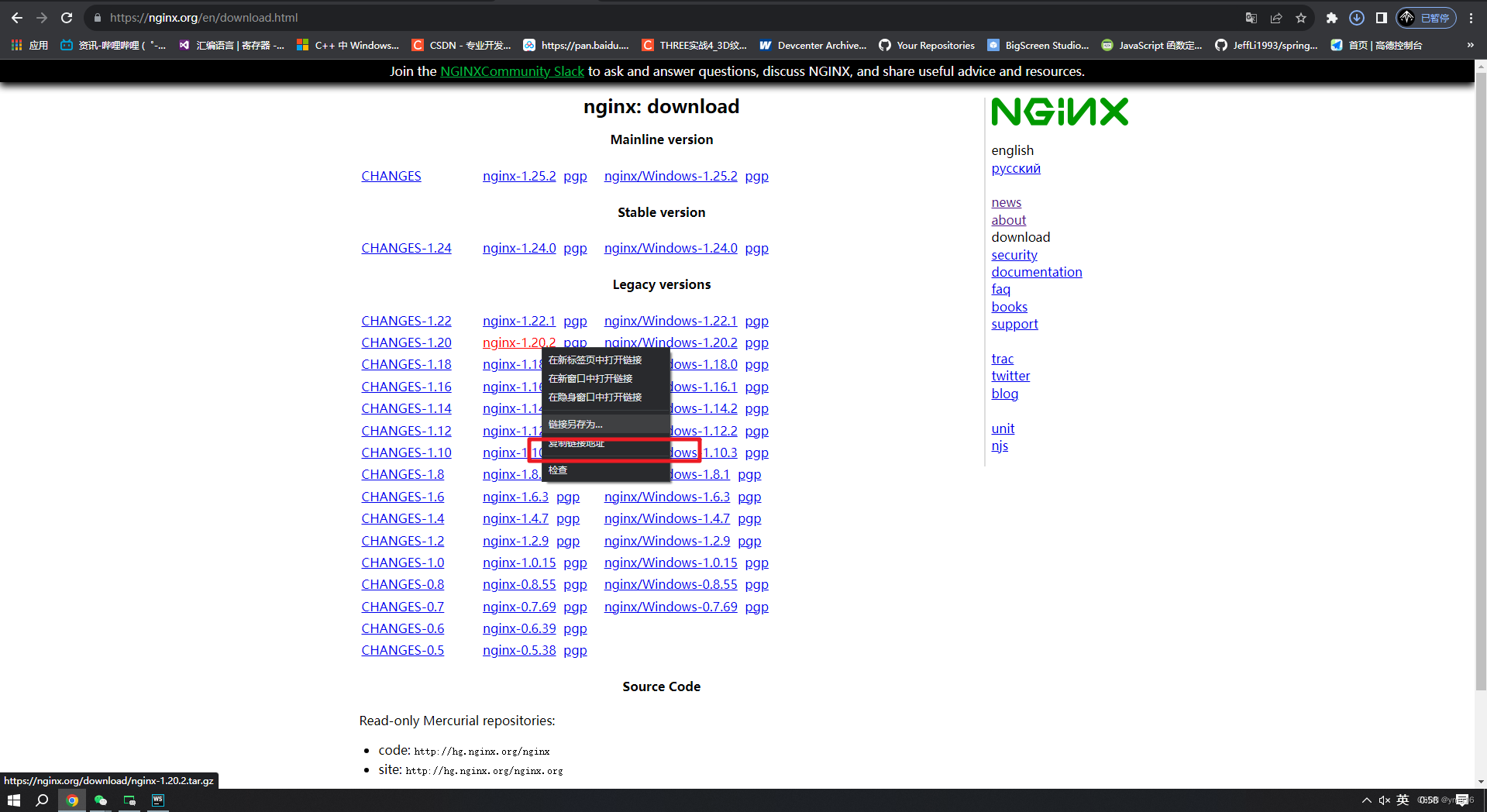Click the pgp link for nginx/Windows-1.22.1
The height and width of the screenshot is (812, 1487).
tap(757, 321)
